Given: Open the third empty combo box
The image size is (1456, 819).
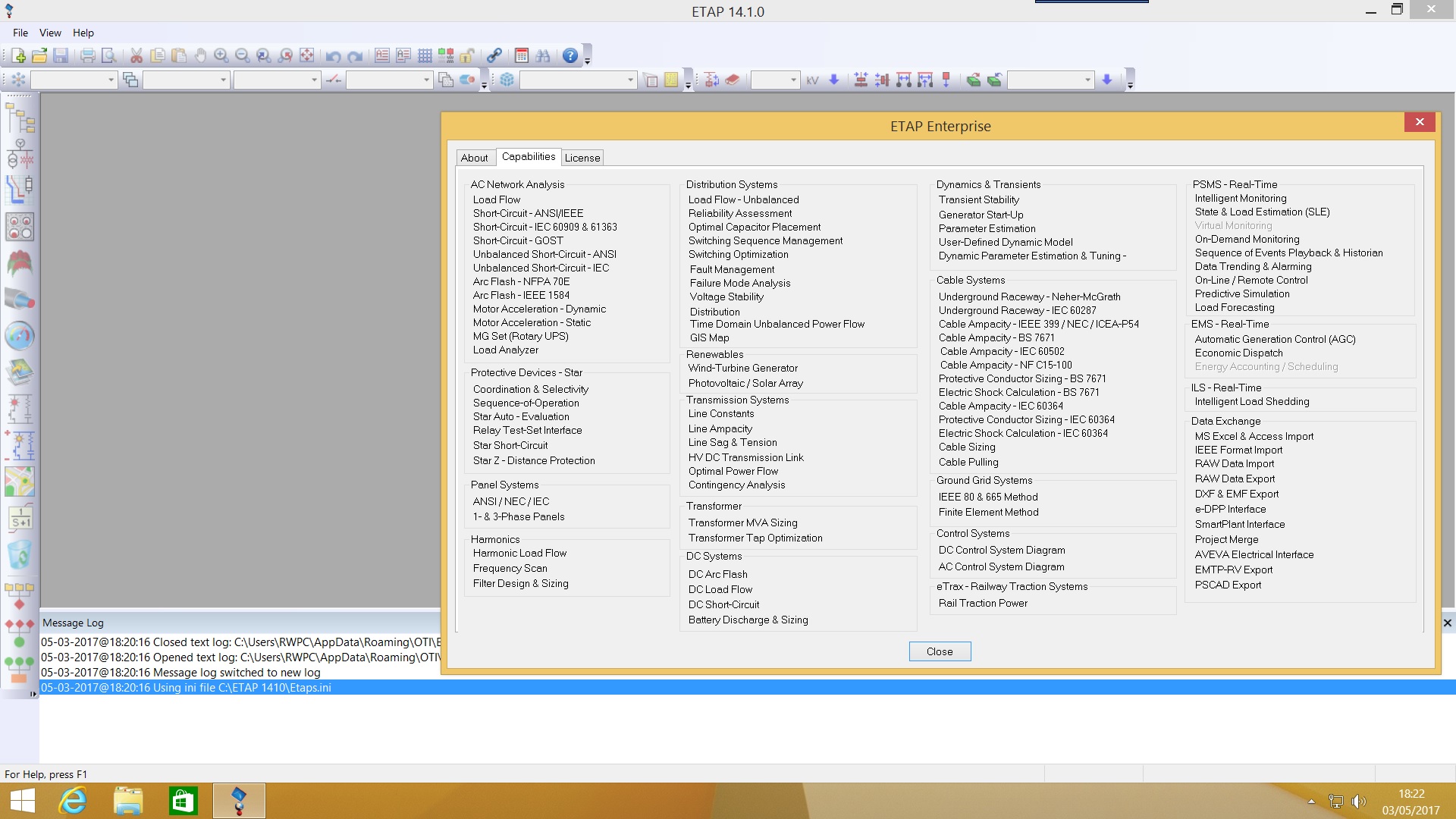Looking at the screenshot, I should pyautogui.click(x=277, y=80).
